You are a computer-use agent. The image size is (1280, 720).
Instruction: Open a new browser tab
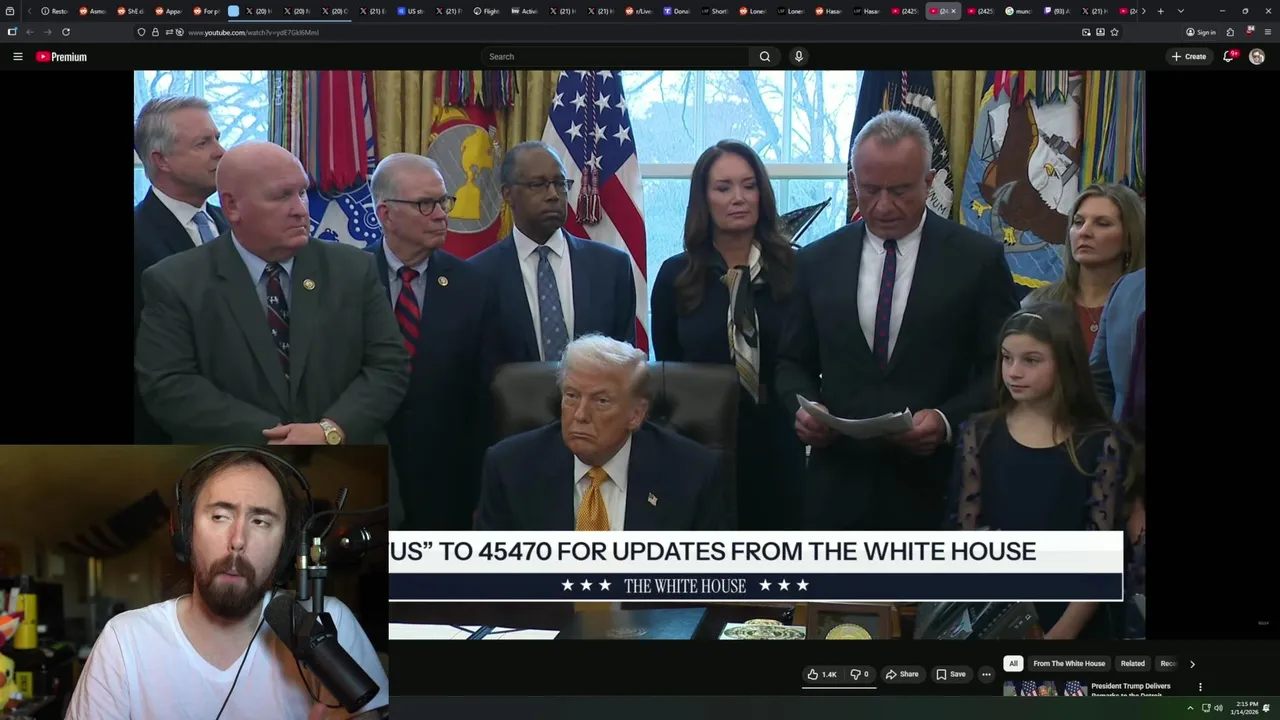[1160, 11]
